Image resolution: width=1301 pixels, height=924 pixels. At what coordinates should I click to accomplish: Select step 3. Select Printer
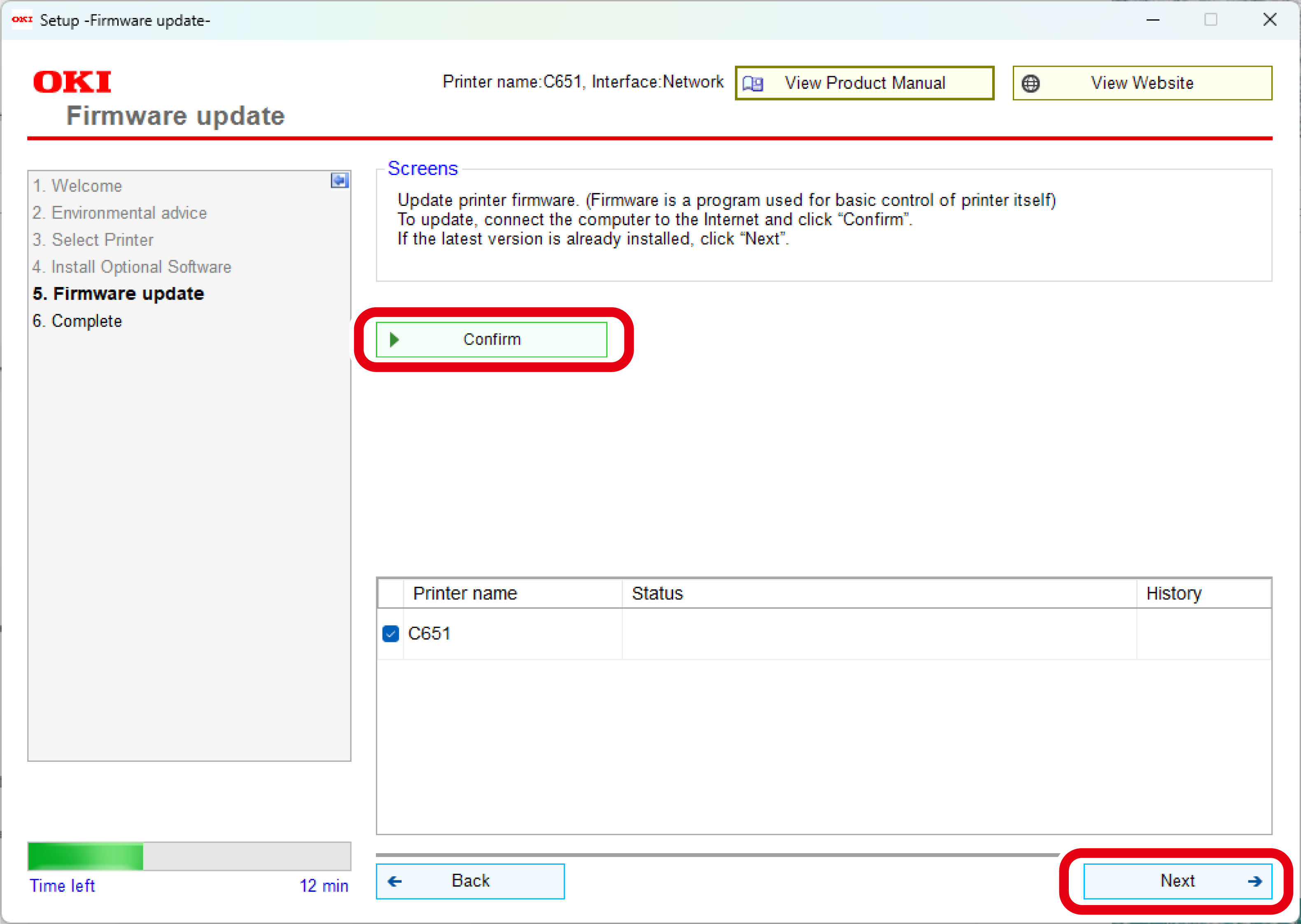(93, 240)
